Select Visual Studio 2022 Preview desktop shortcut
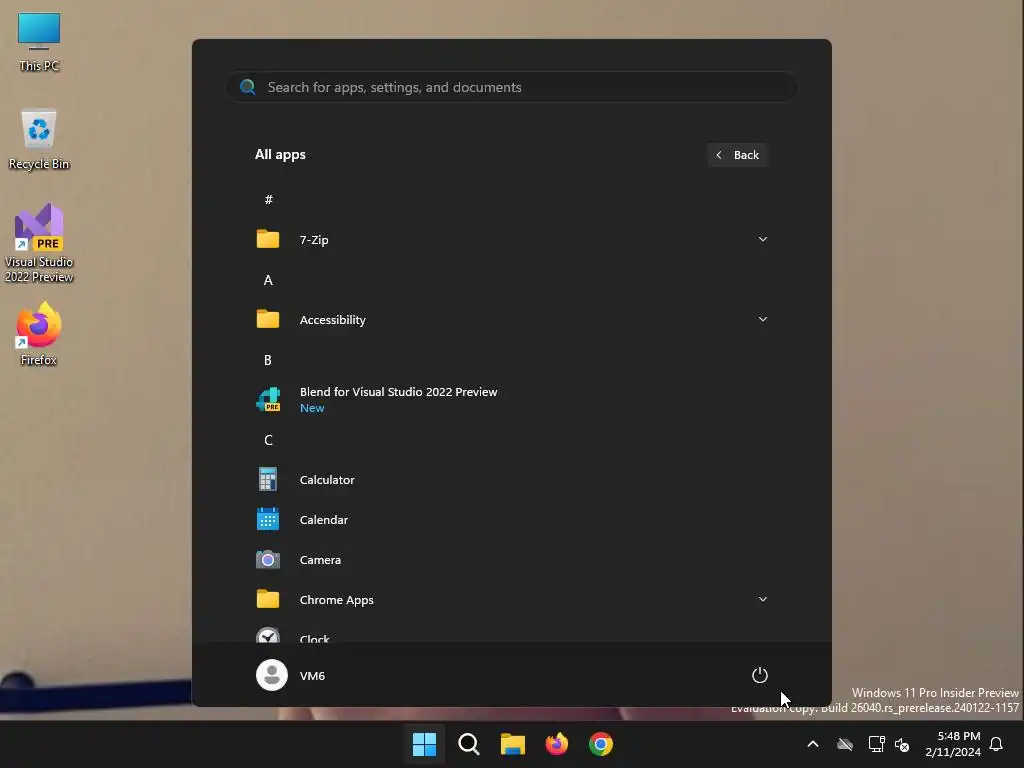Screen dimensions: 1024x768 tap(39, 244)
